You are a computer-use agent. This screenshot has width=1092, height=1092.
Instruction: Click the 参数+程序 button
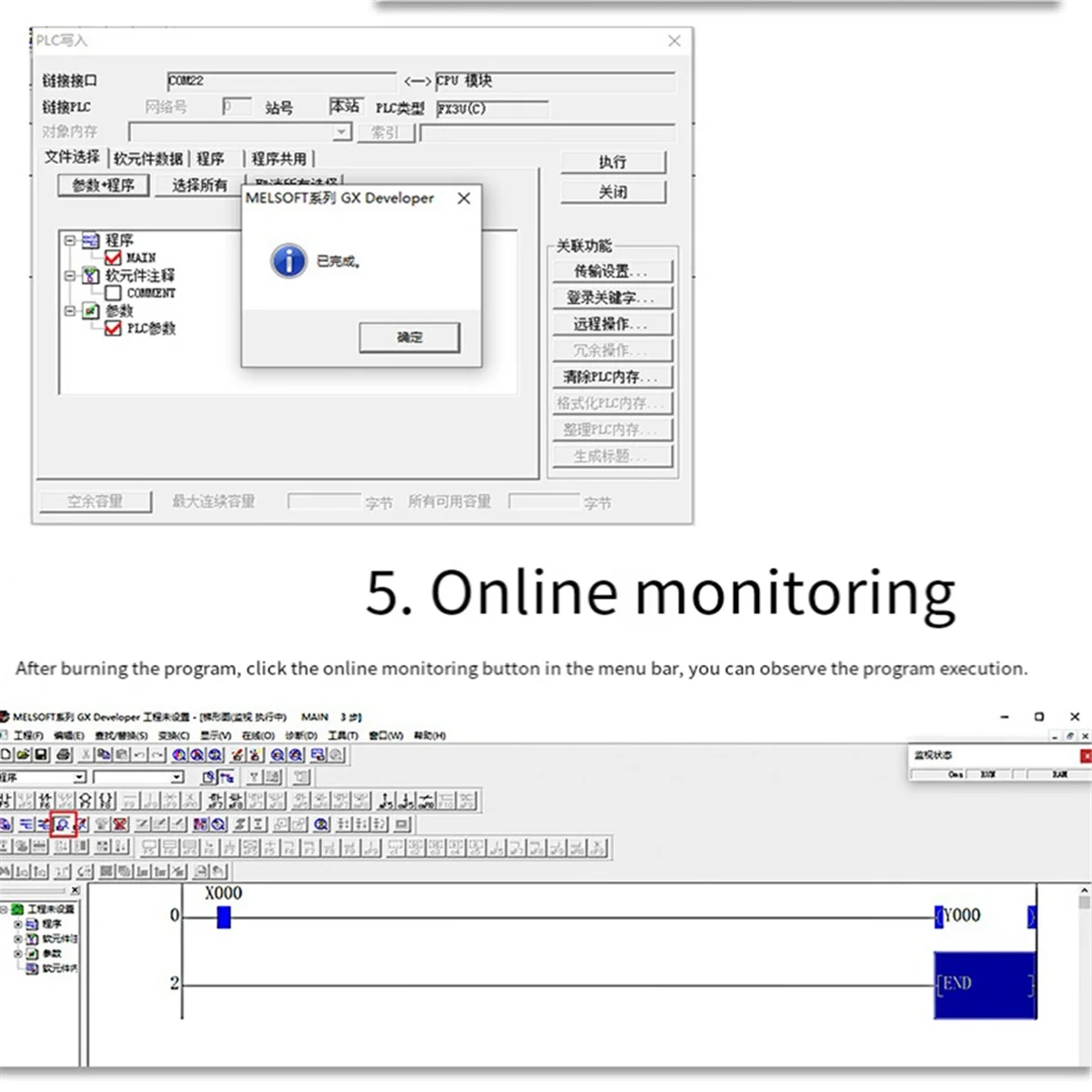click(x=104, y=186)
